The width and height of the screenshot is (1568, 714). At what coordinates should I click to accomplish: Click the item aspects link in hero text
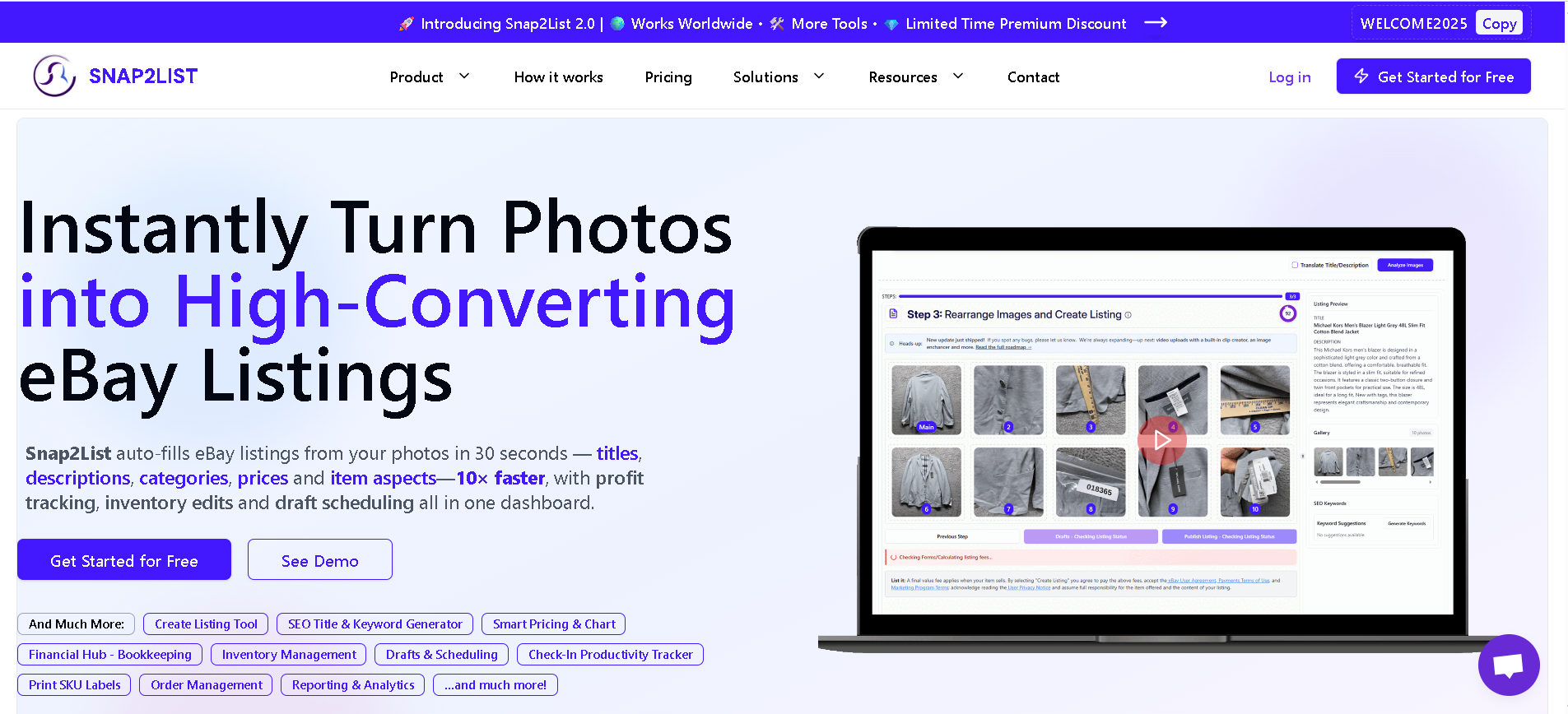383,478
